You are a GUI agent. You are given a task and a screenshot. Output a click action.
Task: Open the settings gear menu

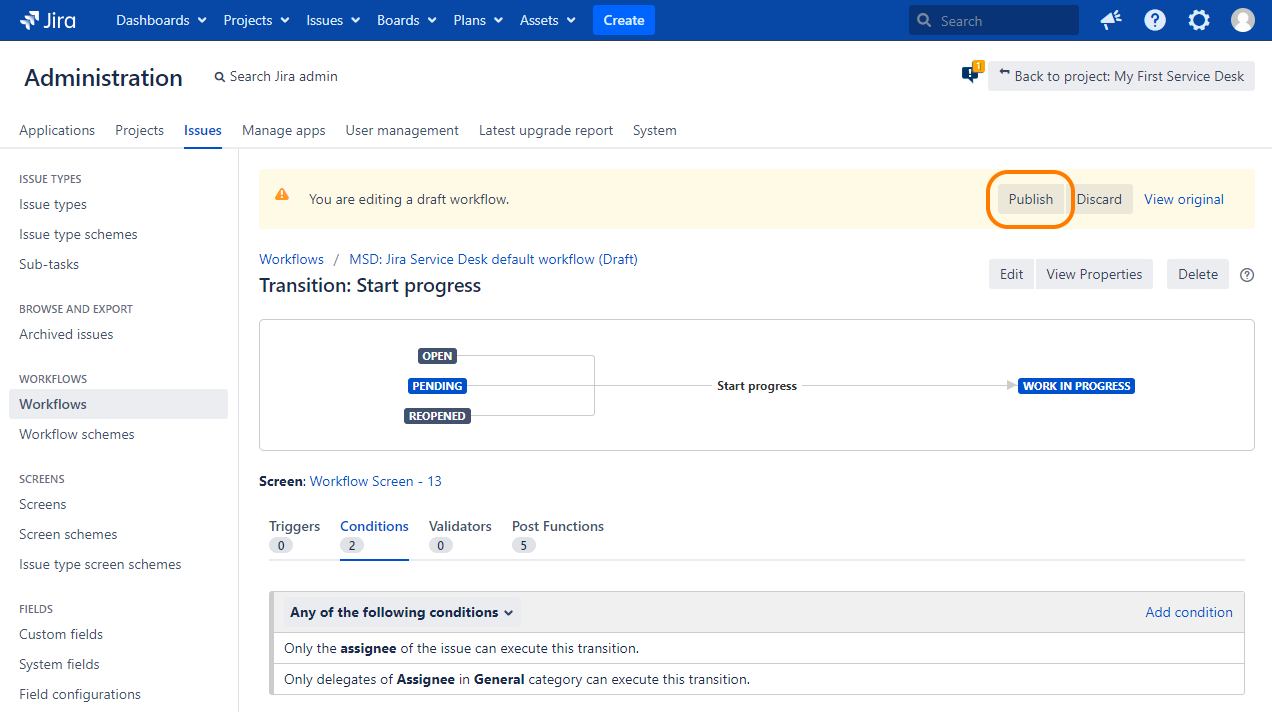coord(1198,20)
